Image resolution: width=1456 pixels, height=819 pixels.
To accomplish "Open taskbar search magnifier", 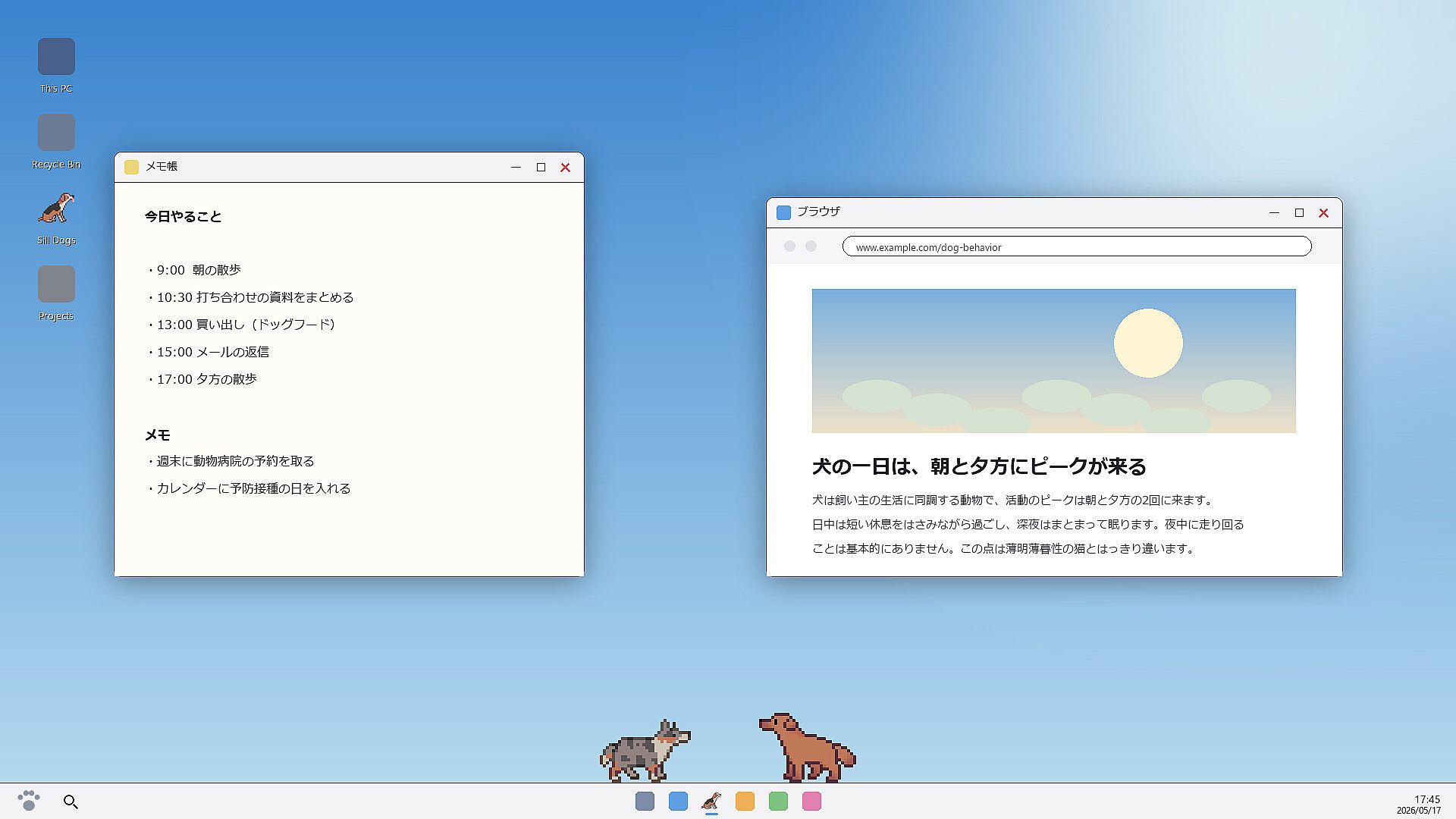I will [71, 802].
